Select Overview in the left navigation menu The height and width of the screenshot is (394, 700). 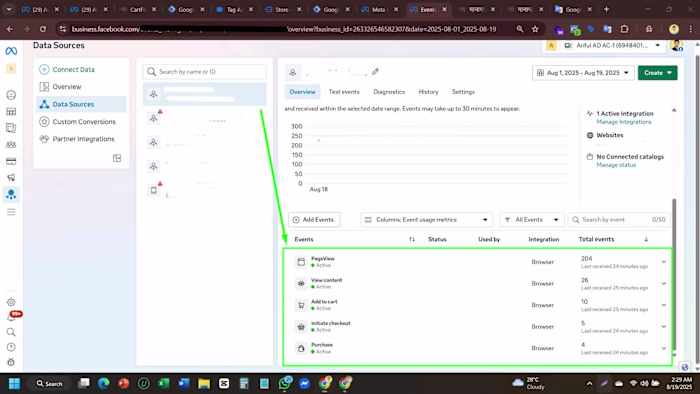point(81,87)
